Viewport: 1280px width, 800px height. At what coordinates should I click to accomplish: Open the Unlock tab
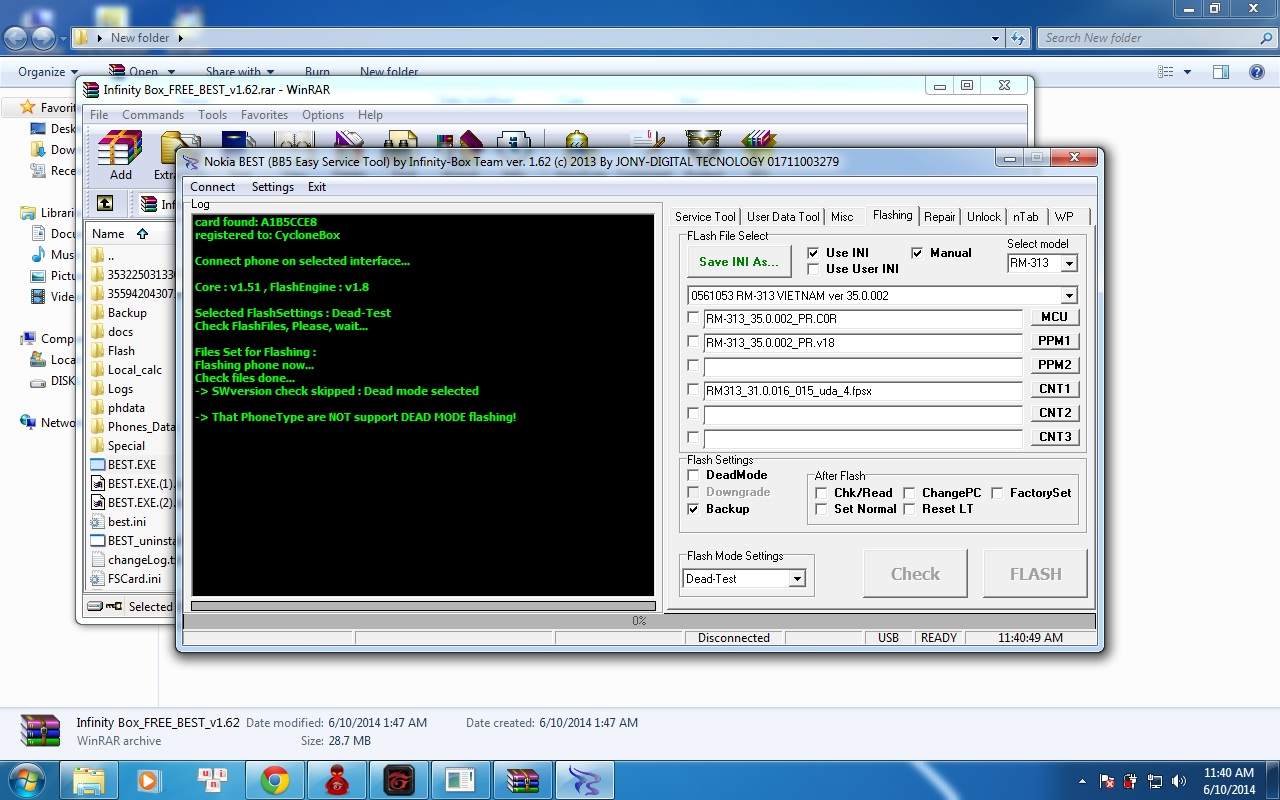(984, 217)
